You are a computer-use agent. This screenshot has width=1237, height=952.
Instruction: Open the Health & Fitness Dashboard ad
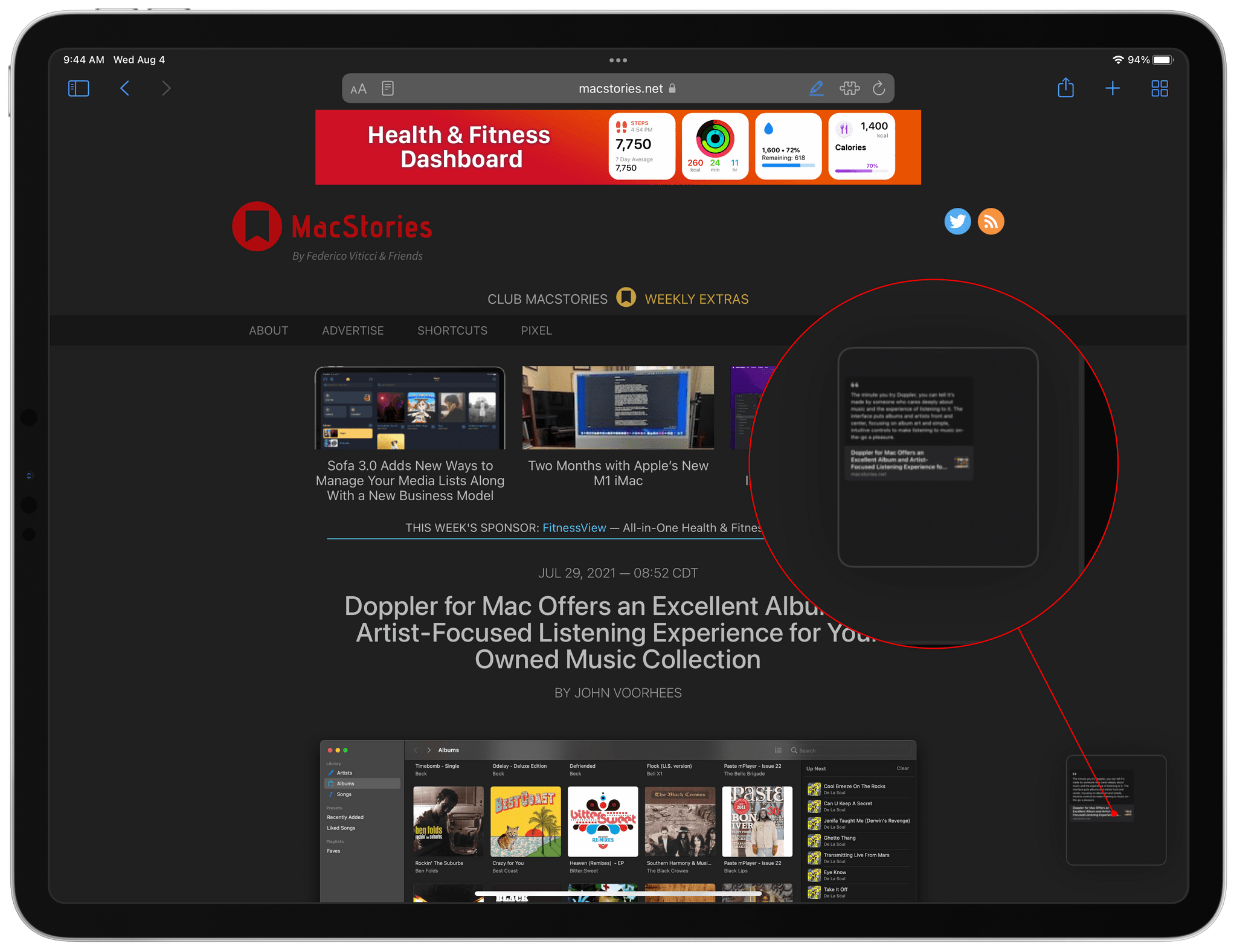pyautogui.click(x=618, y=147)
